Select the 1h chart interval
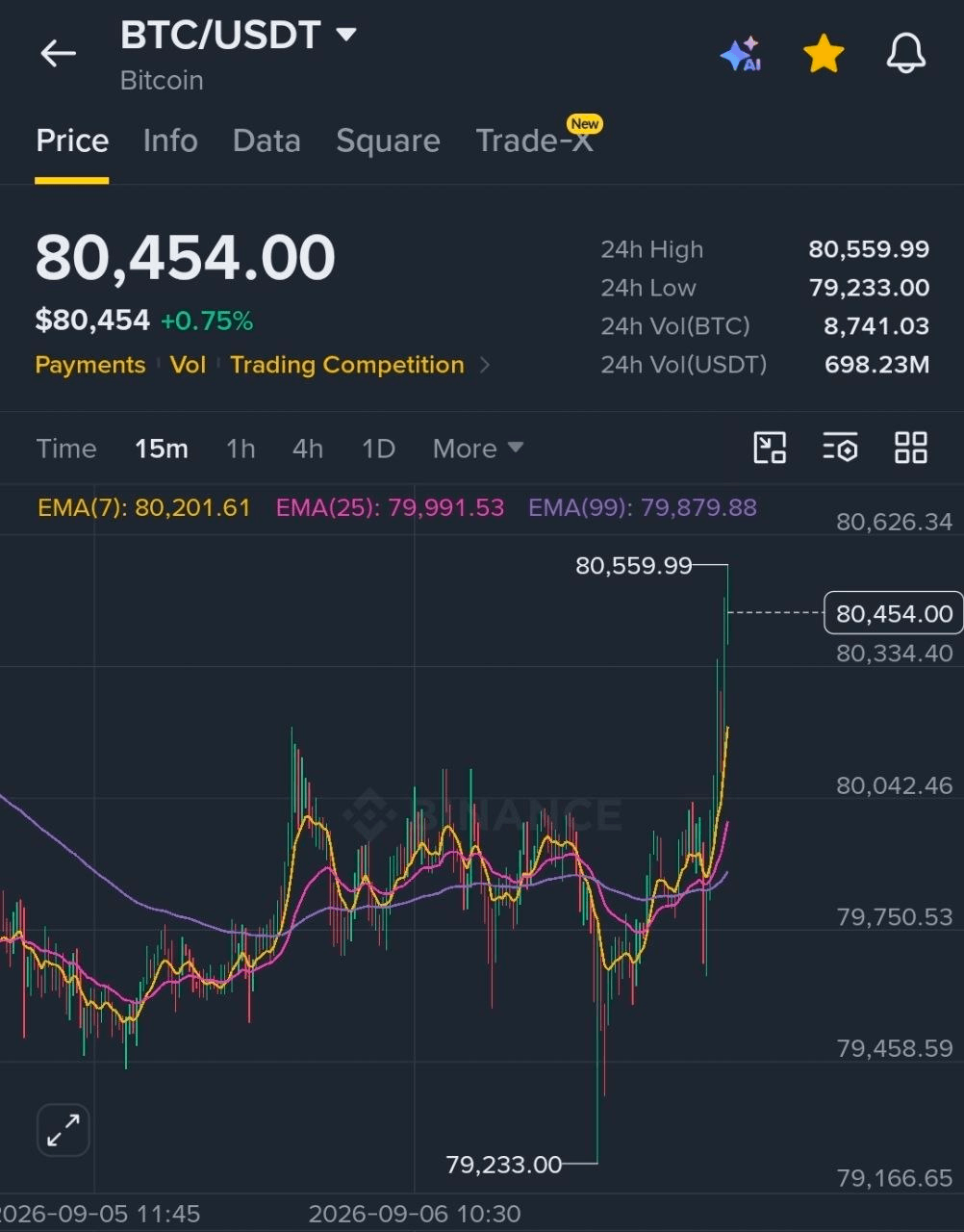The image size is (964, 1232). 241,449
